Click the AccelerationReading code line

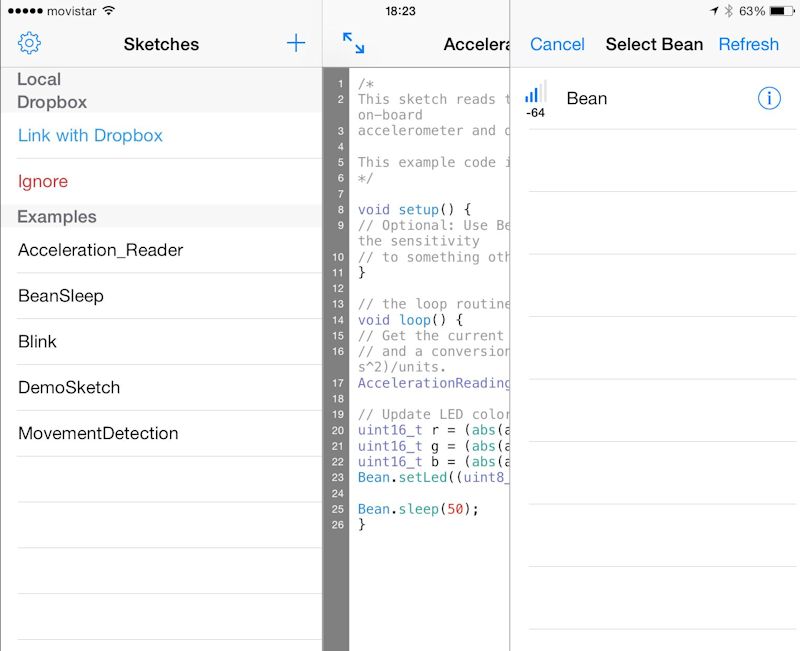click(433, 383)
